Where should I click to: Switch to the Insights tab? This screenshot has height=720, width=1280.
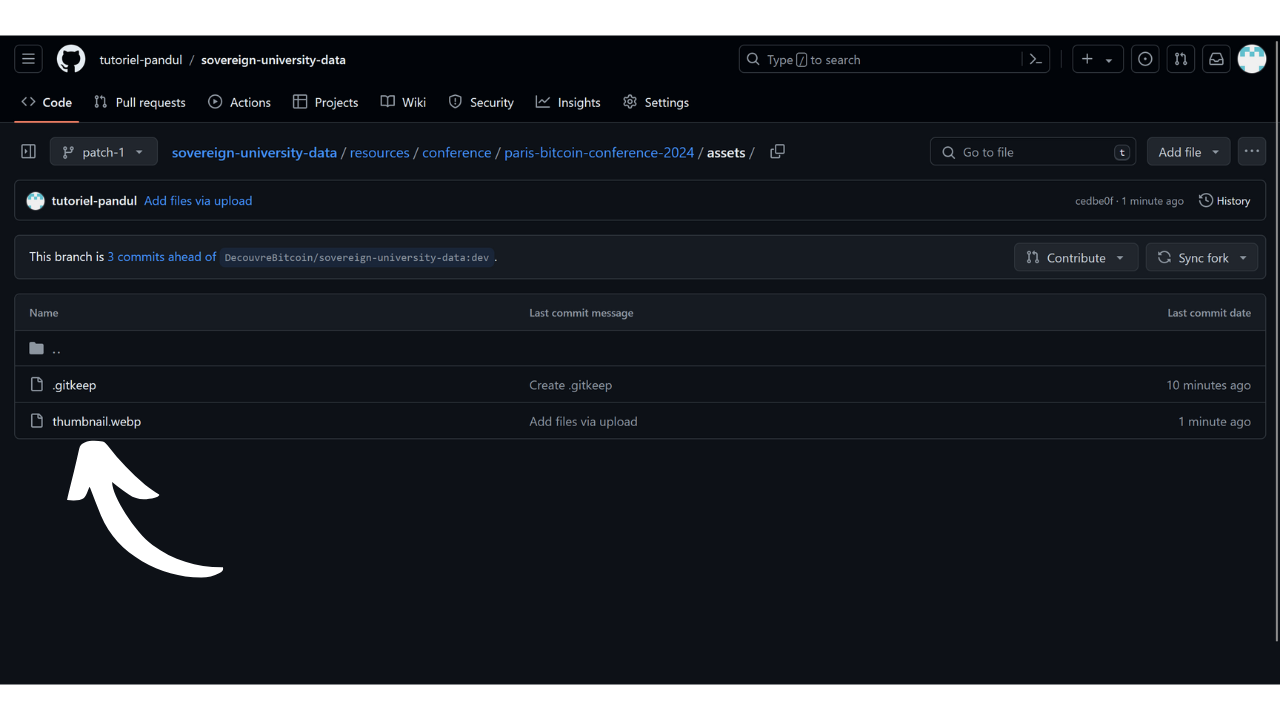tap(568, 102)
